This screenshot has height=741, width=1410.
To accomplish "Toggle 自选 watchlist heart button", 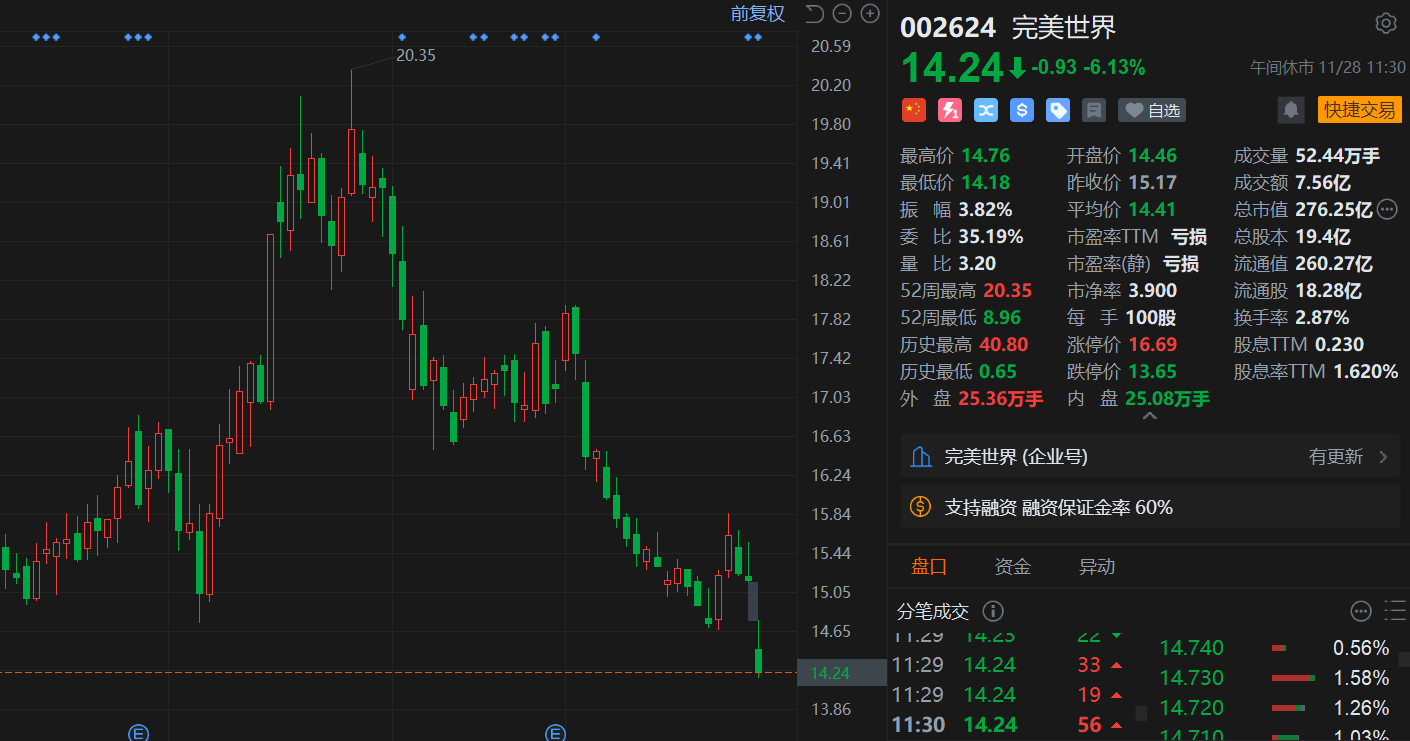I will (x=1151, y=110).
